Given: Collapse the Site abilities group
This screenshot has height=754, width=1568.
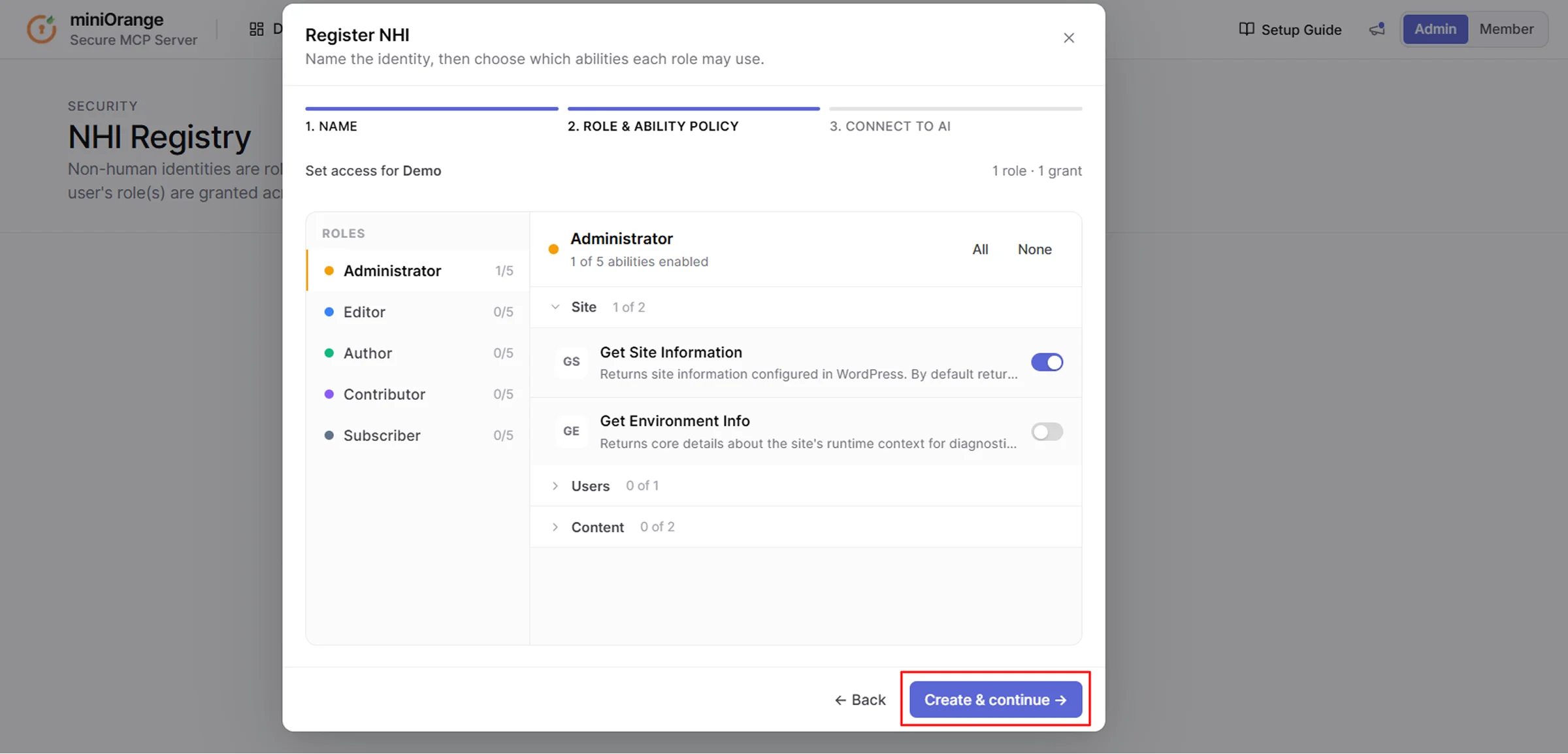Looking at the screenshot, I should [555, 307].
